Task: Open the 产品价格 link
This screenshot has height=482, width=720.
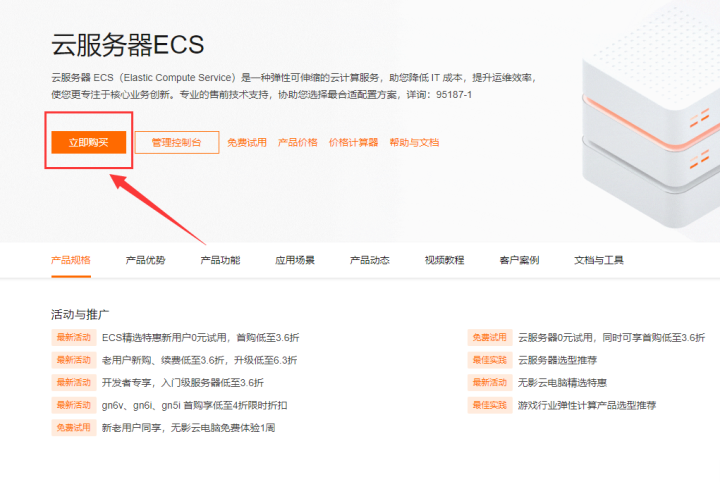Action: tap(298, 142)
